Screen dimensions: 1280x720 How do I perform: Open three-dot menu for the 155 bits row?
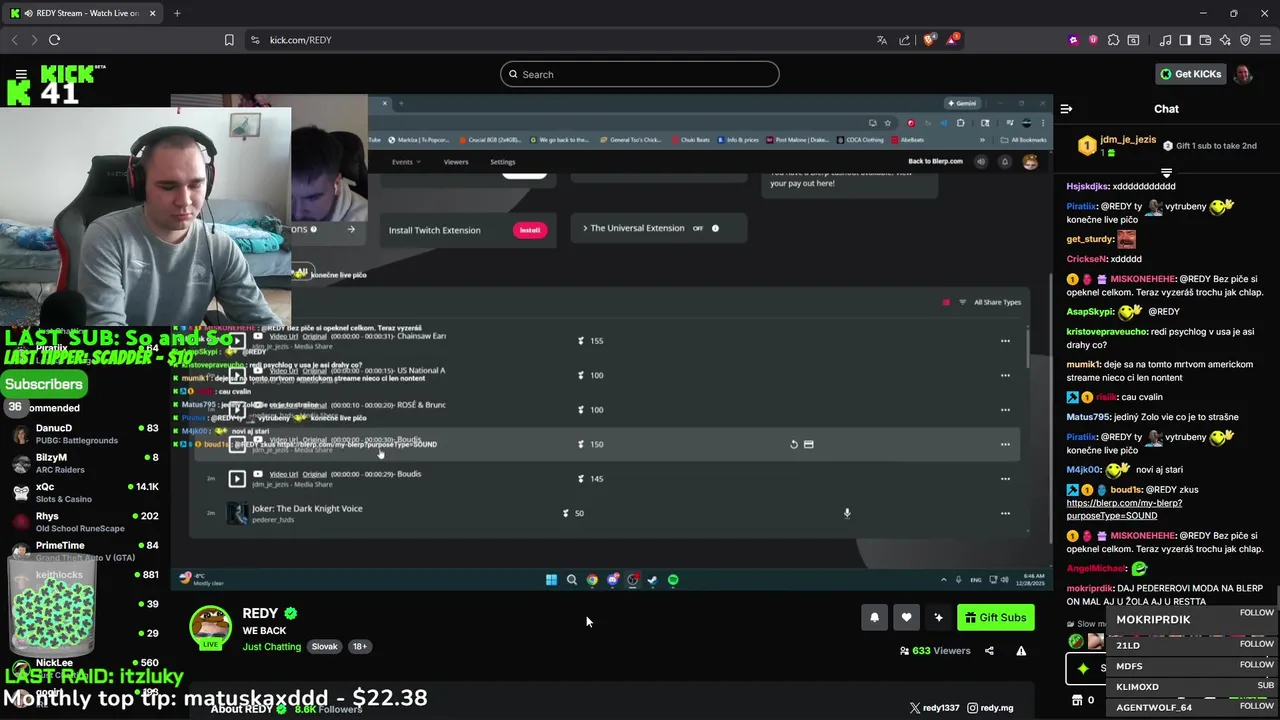[1005, 341]
